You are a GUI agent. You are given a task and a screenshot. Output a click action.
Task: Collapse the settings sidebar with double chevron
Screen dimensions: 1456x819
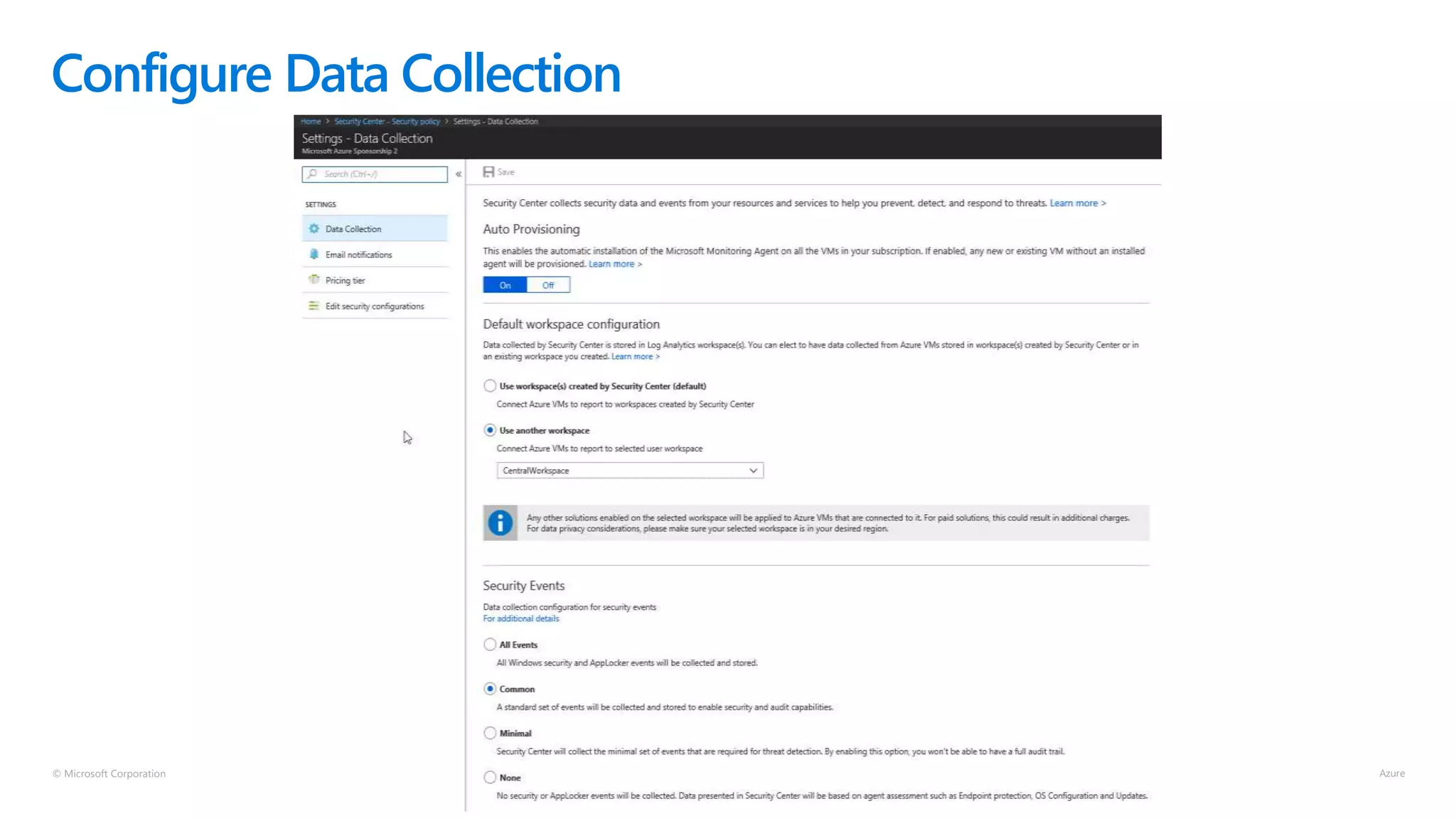pos(459,174)
